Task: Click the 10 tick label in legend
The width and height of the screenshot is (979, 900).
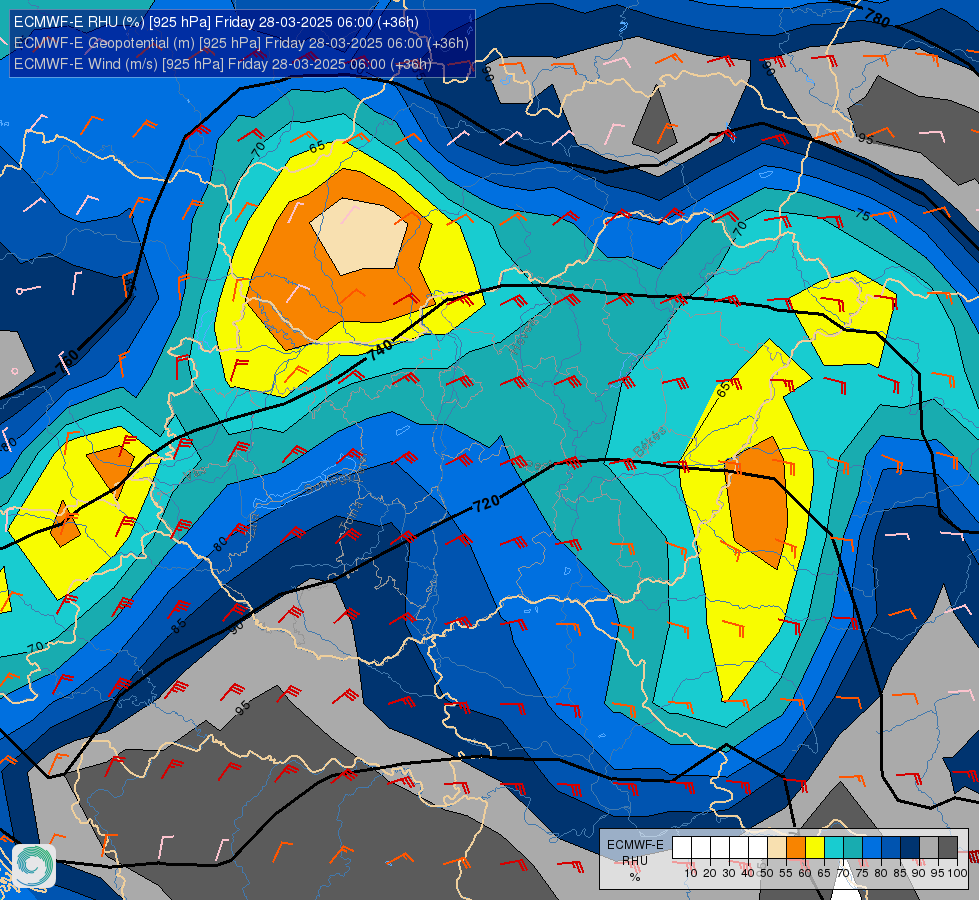Action: click(x=691, y=873)
